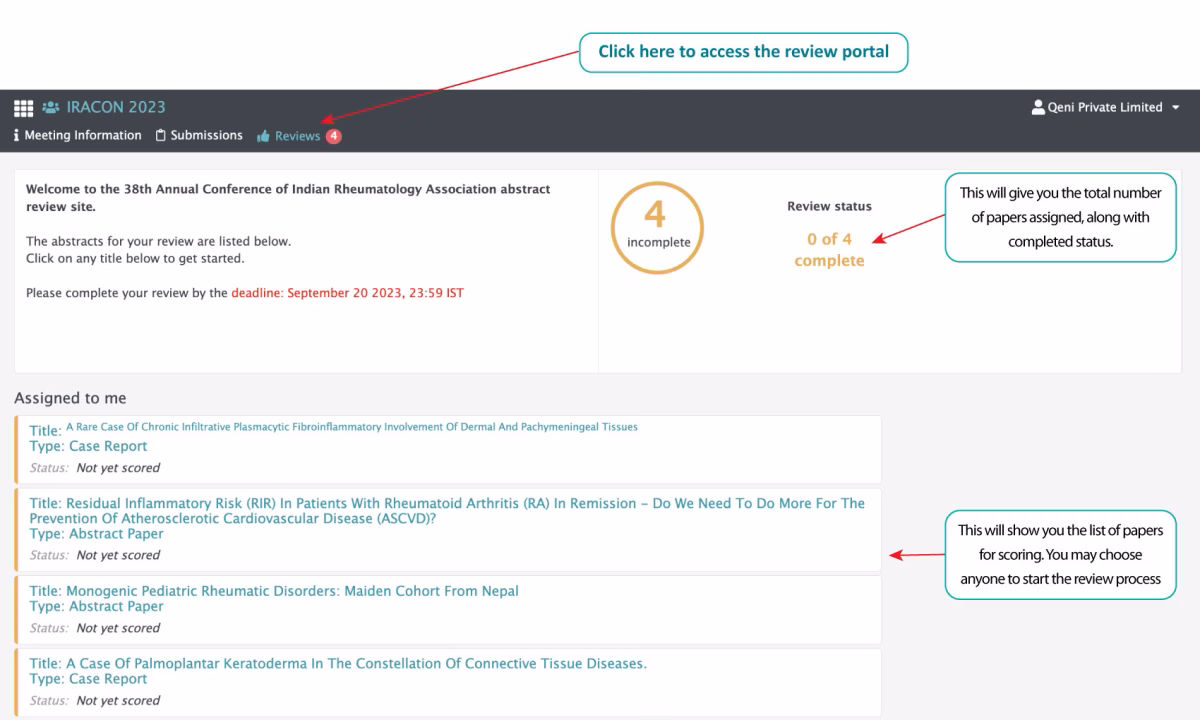
Task: Open the Chronic Infiltrative Plasmacytic Fibroinflammatory paper
Action: [351, 427]
